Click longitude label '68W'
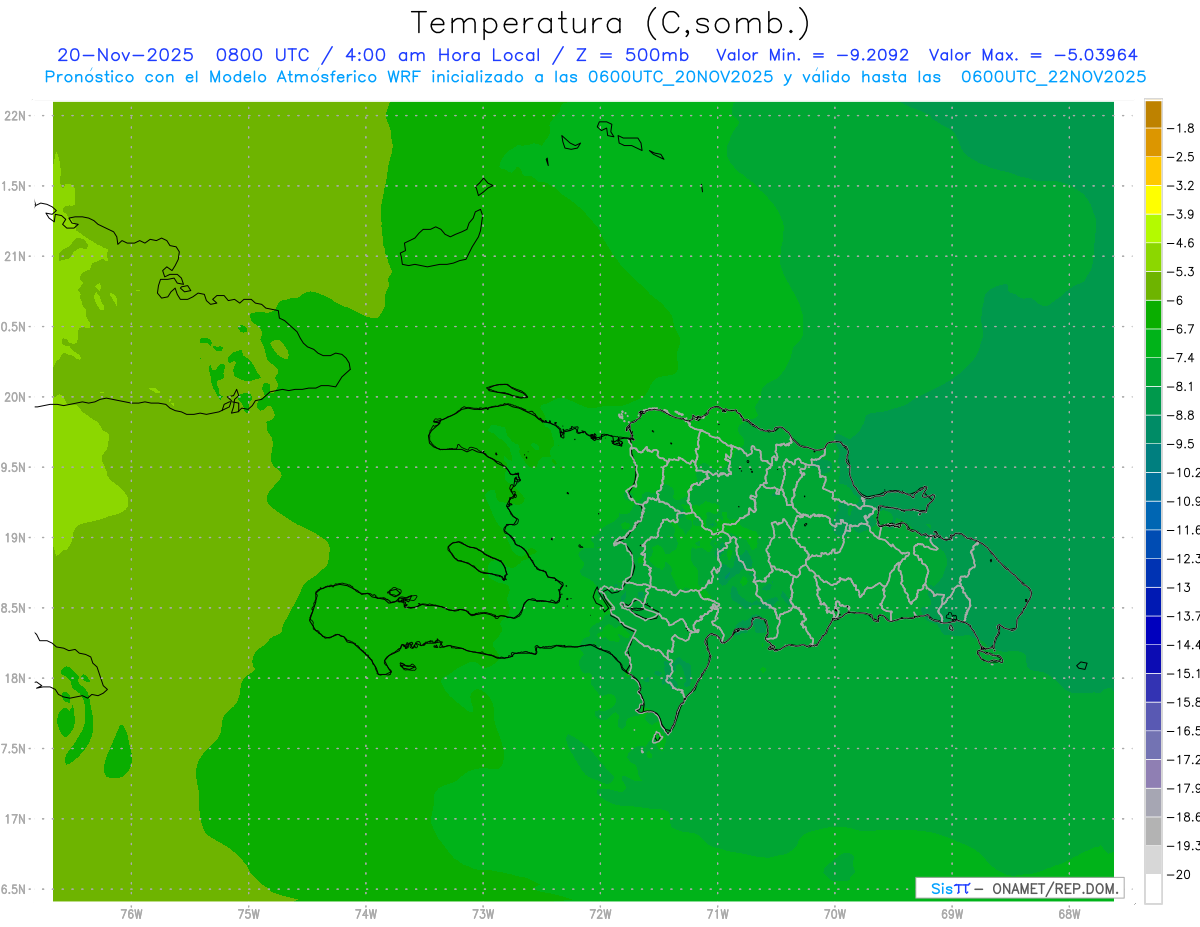Screen dimensions: 1200x927 (x=1069, y=914)
